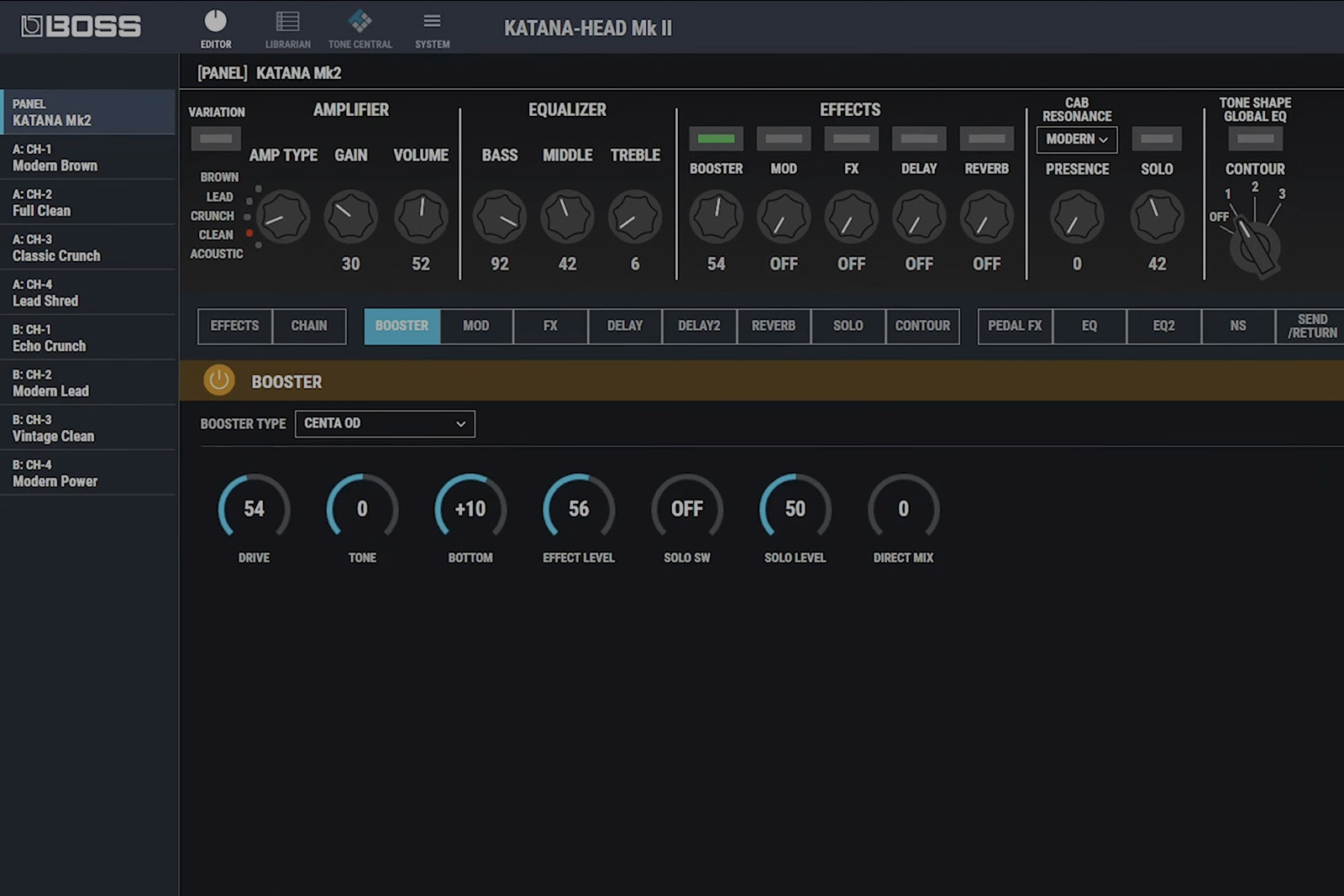Select B: CH-1 Echo Crunch preset
1344x896 pixels.
pyautogui.click(x=87, y=338)
